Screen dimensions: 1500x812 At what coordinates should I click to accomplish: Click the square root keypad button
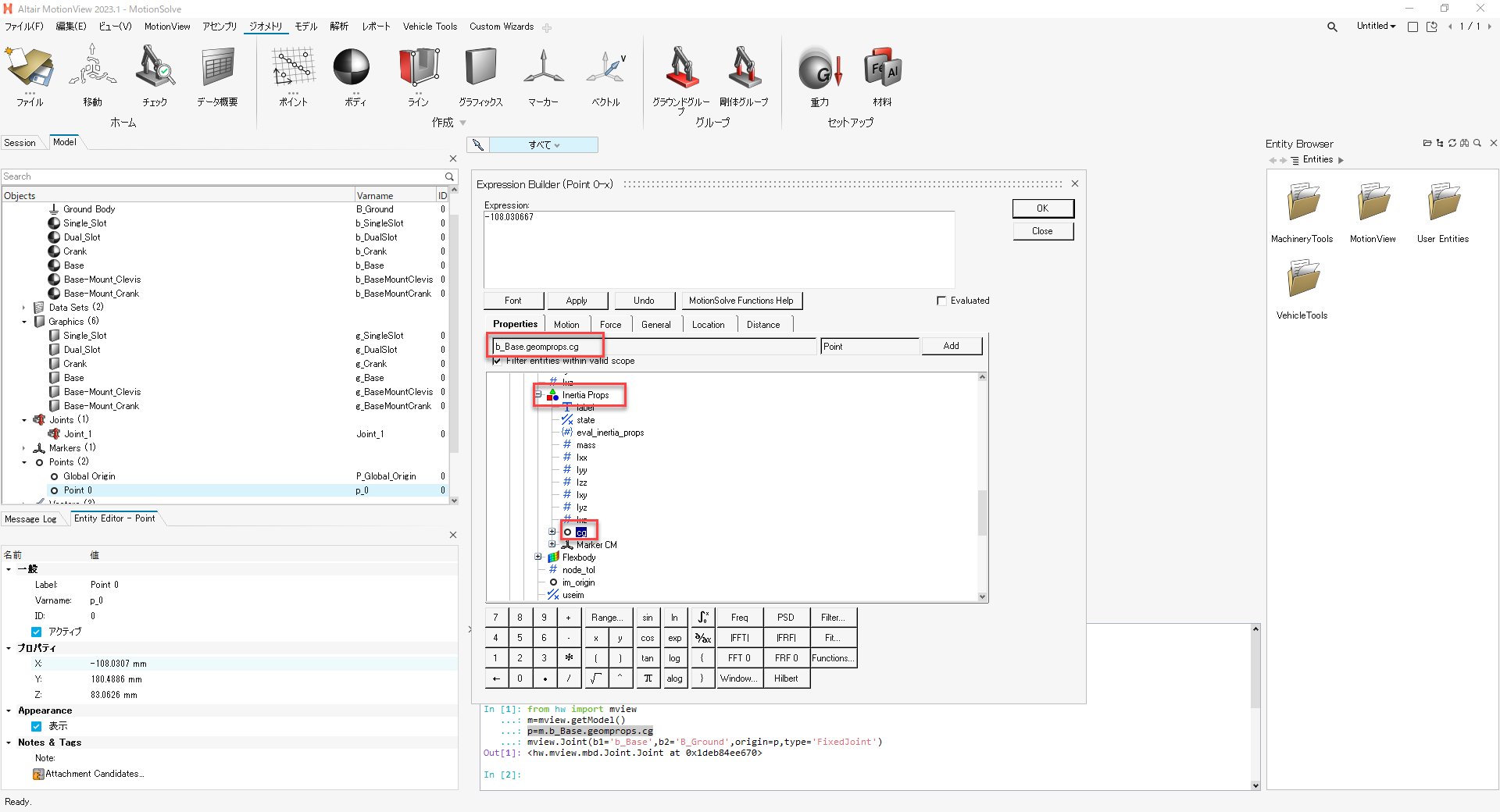[595, 678]
